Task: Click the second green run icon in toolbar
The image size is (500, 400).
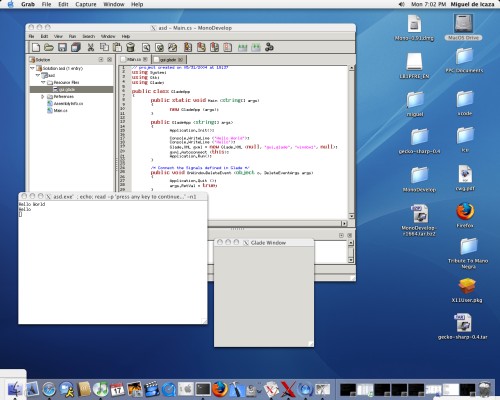Action: pyautogui.click(x=256, y=47)
